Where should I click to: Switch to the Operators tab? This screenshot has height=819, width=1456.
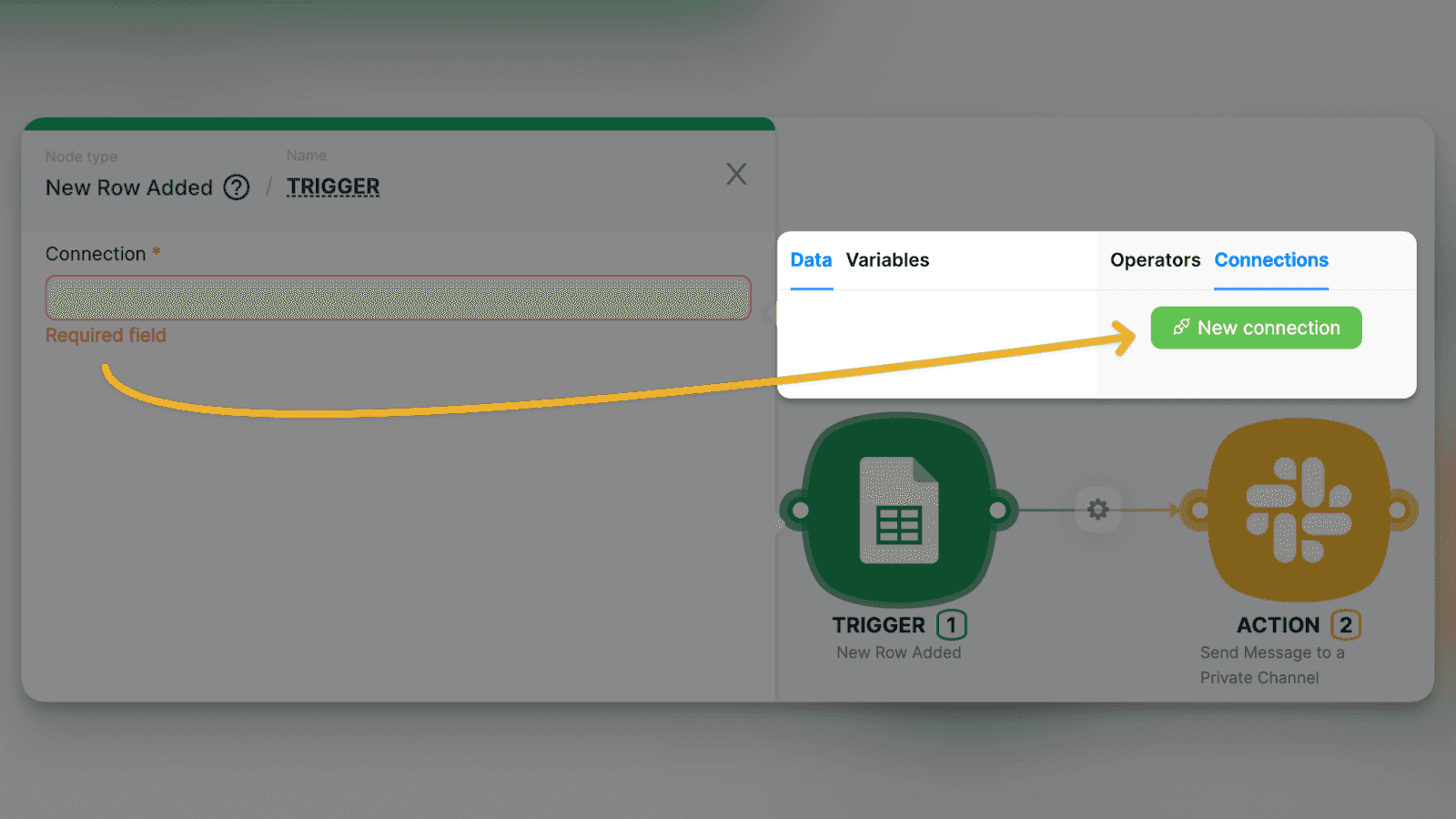(x=1155, y=260)
